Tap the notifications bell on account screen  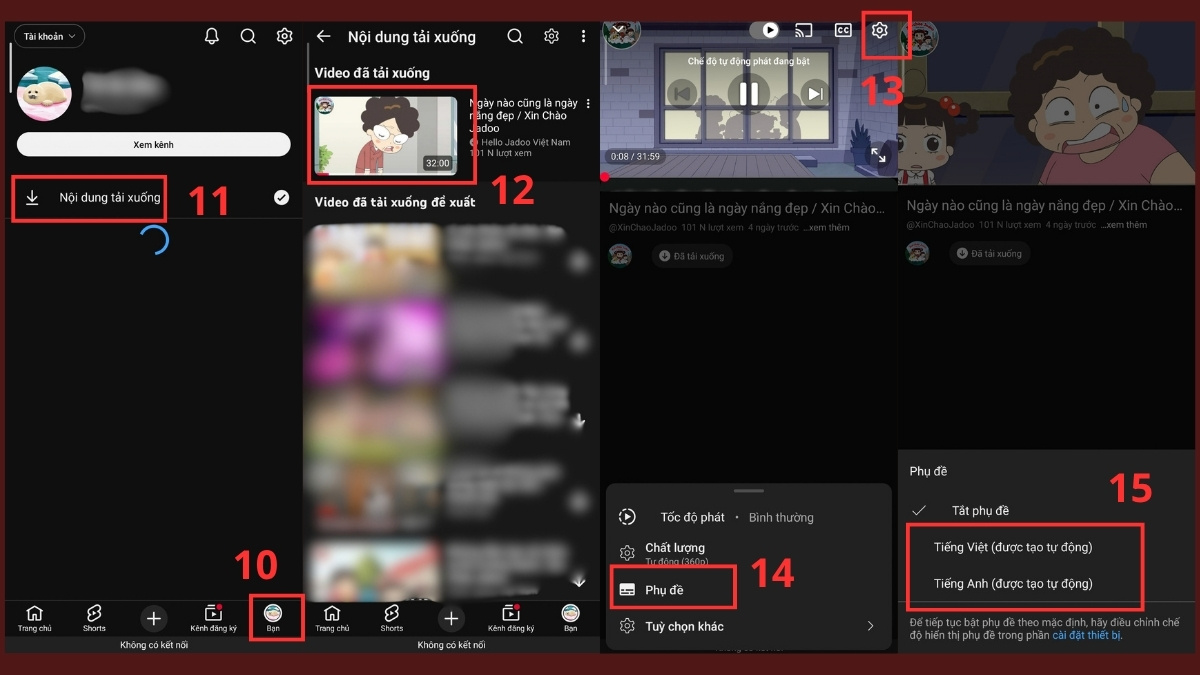[212, 36]
